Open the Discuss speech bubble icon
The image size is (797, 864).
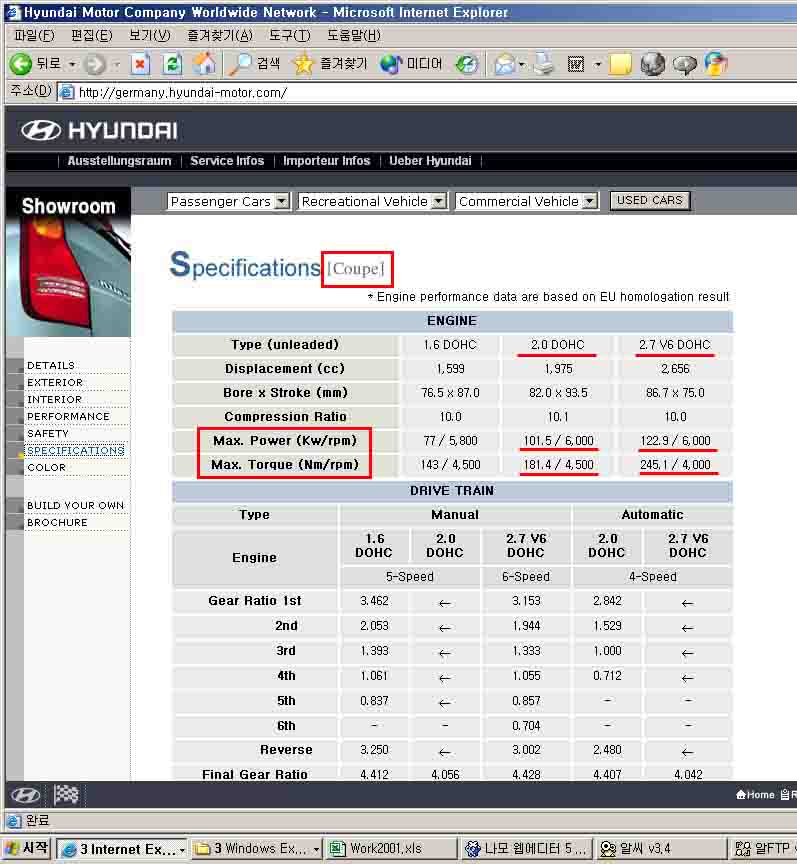685,65
